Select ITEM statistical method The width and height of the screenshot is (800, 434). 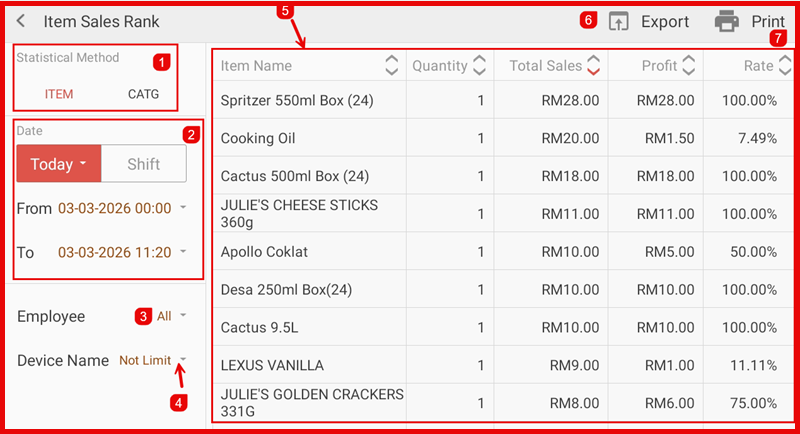[59, 94]
